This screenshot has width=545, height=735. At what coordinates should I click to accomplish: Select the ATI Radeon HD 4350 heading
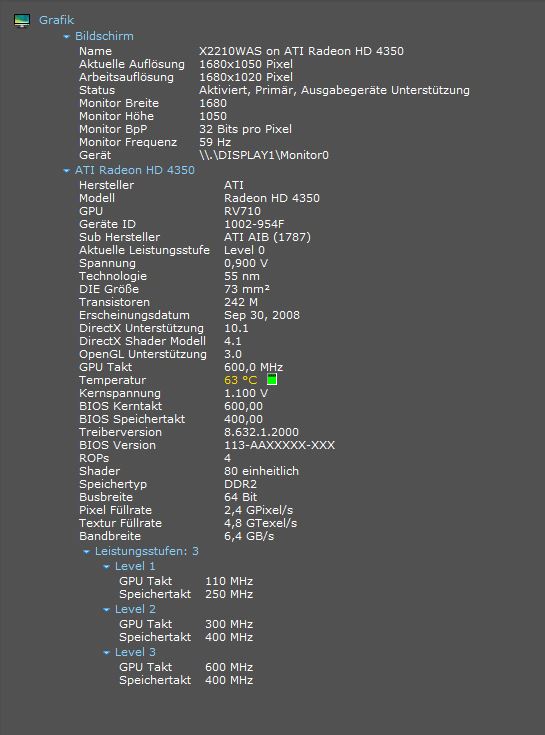(x=134, y=170)
